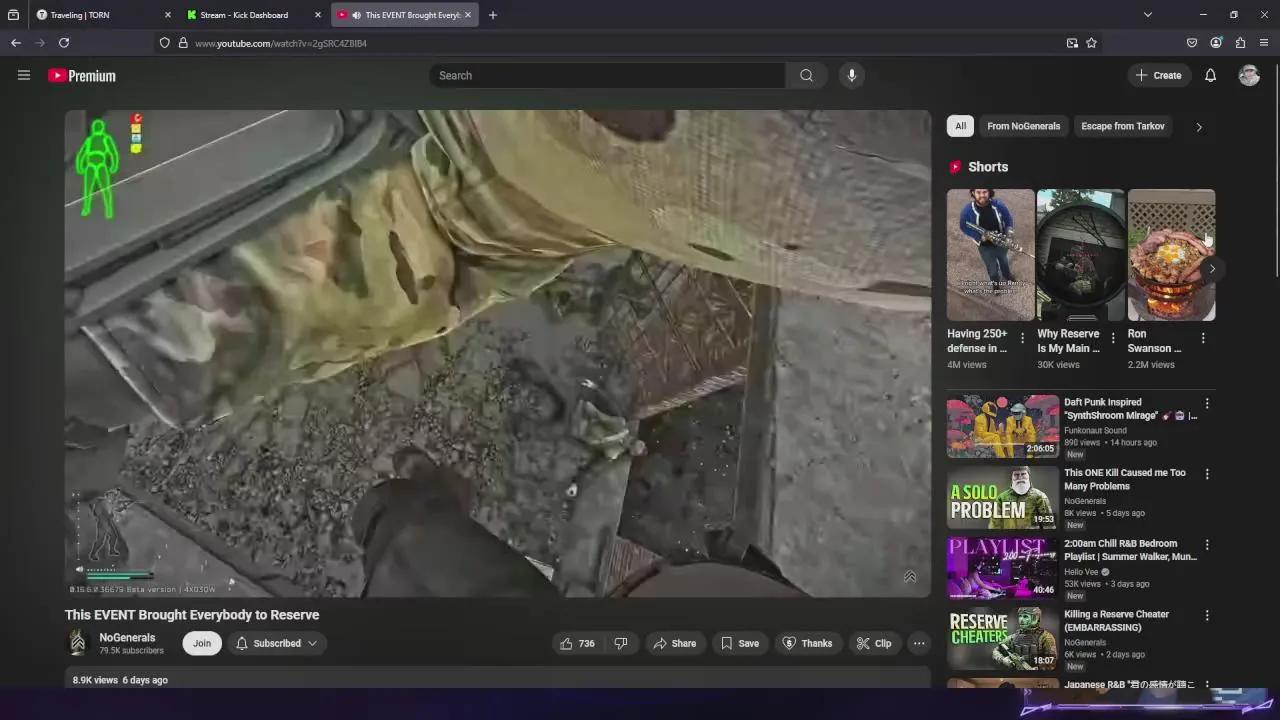Open the account avatar menu
This screenshot has width=1280, height=720.
(x=1249, y=75)
